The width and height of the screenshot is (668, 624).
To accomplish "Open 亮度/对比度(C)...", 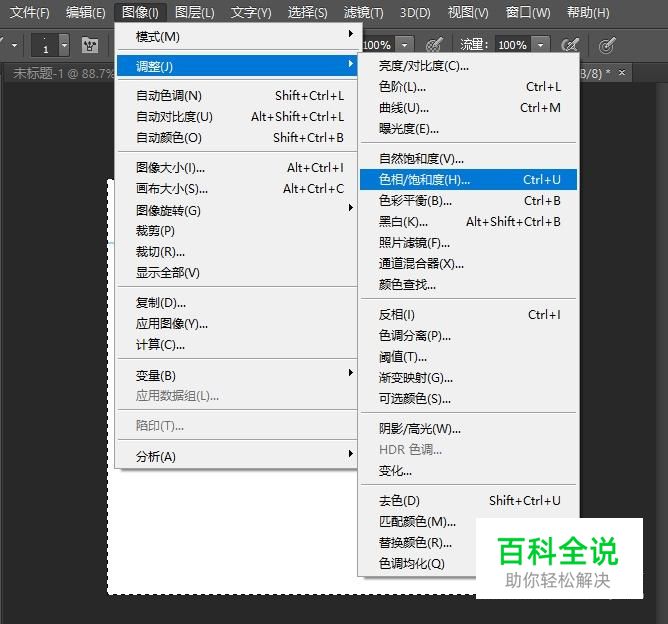I will 468,66.
